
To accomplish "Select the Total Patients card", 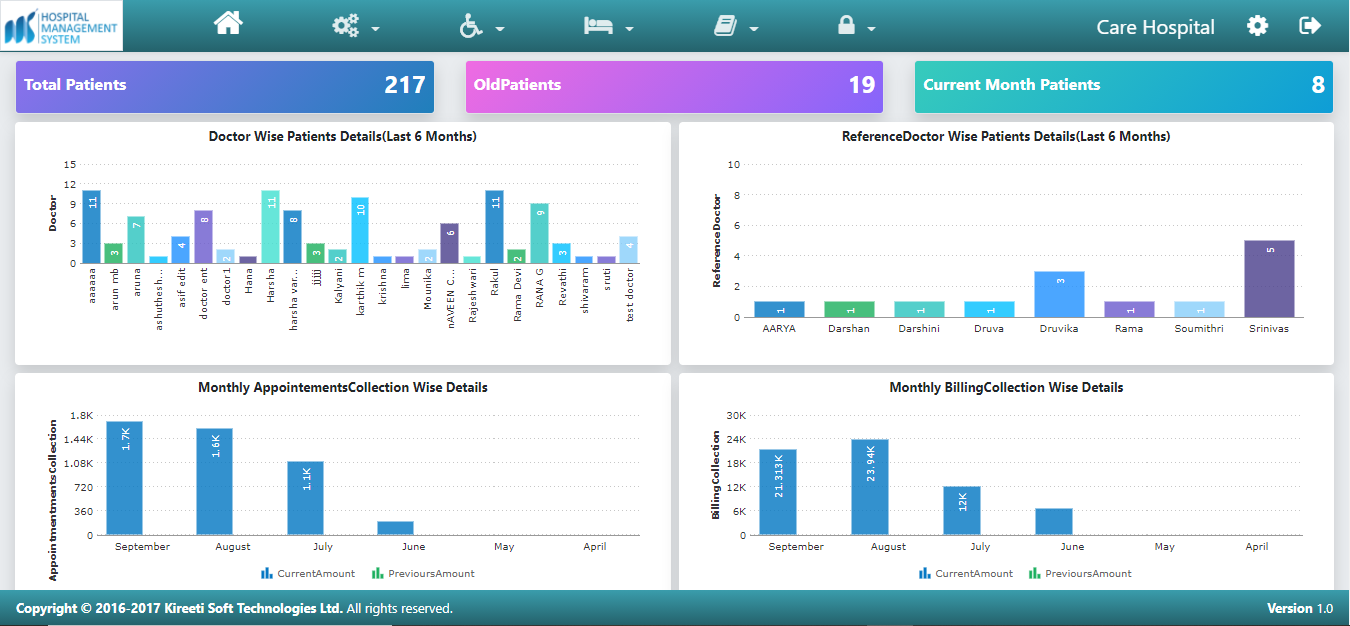I will click(x=225, y=86).
